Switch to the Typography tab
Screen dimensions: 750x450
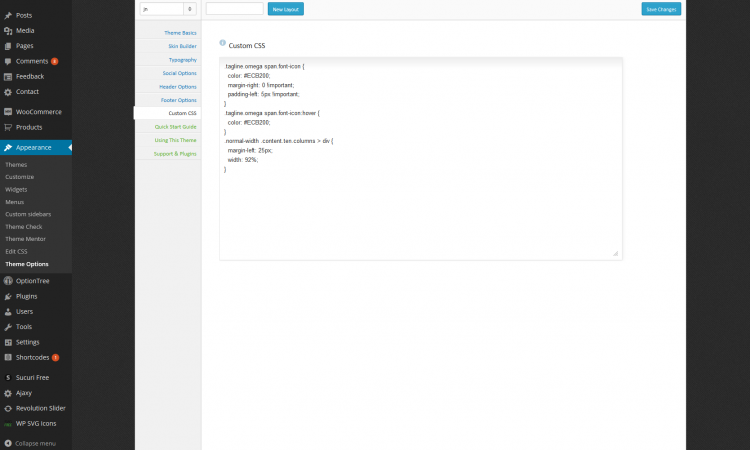tap(180, 60)
